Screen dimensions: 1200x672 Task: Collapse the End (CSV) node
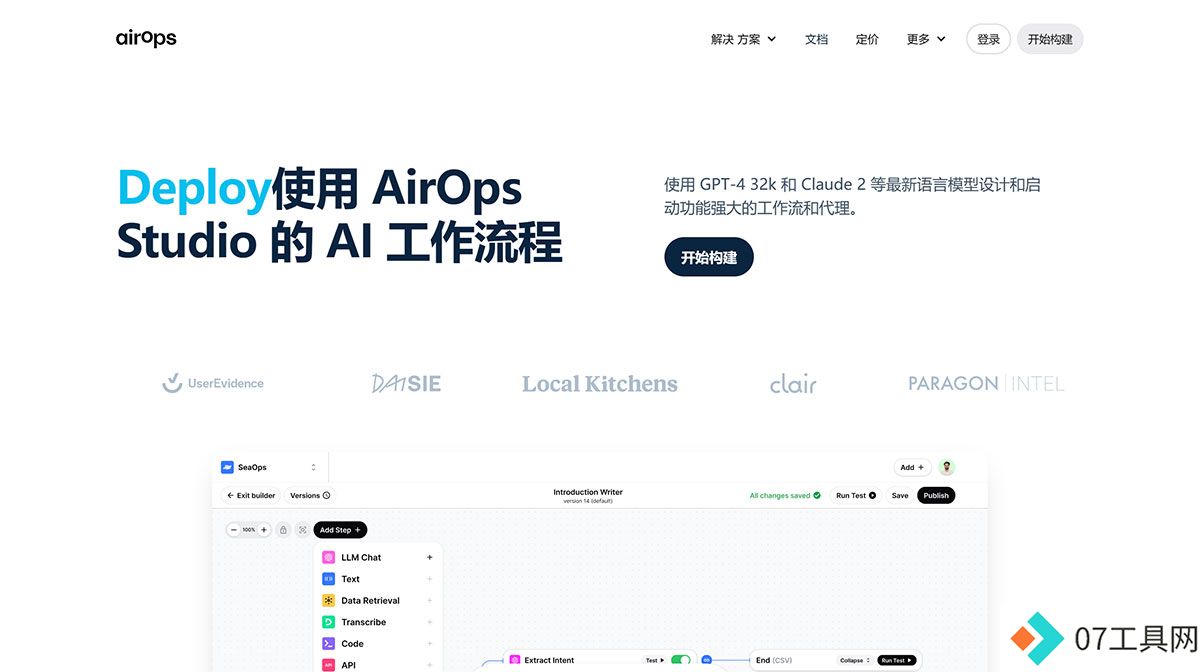855,660
